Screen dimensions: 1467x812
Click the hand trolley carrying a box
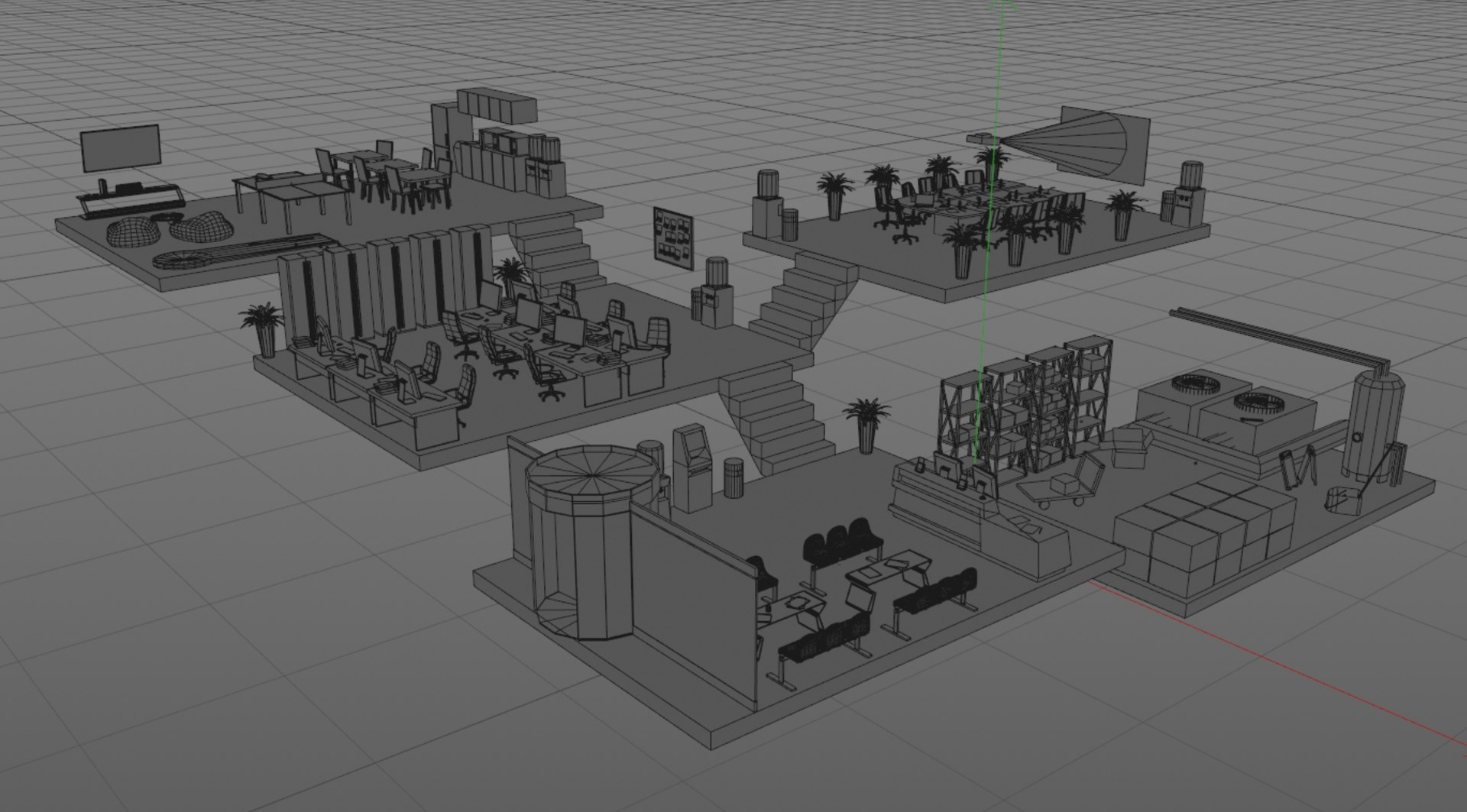(x=1062, y=481)
